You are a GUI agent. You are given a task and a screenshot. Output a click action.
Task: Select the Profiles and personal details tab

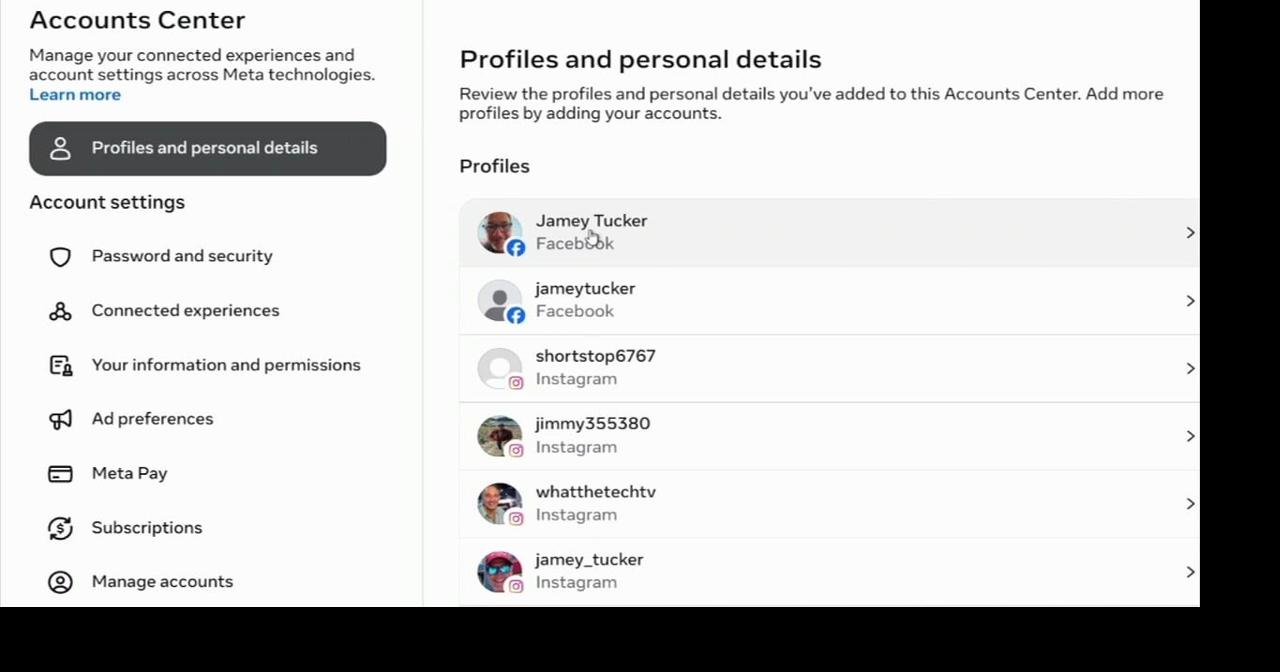point(208,149)
